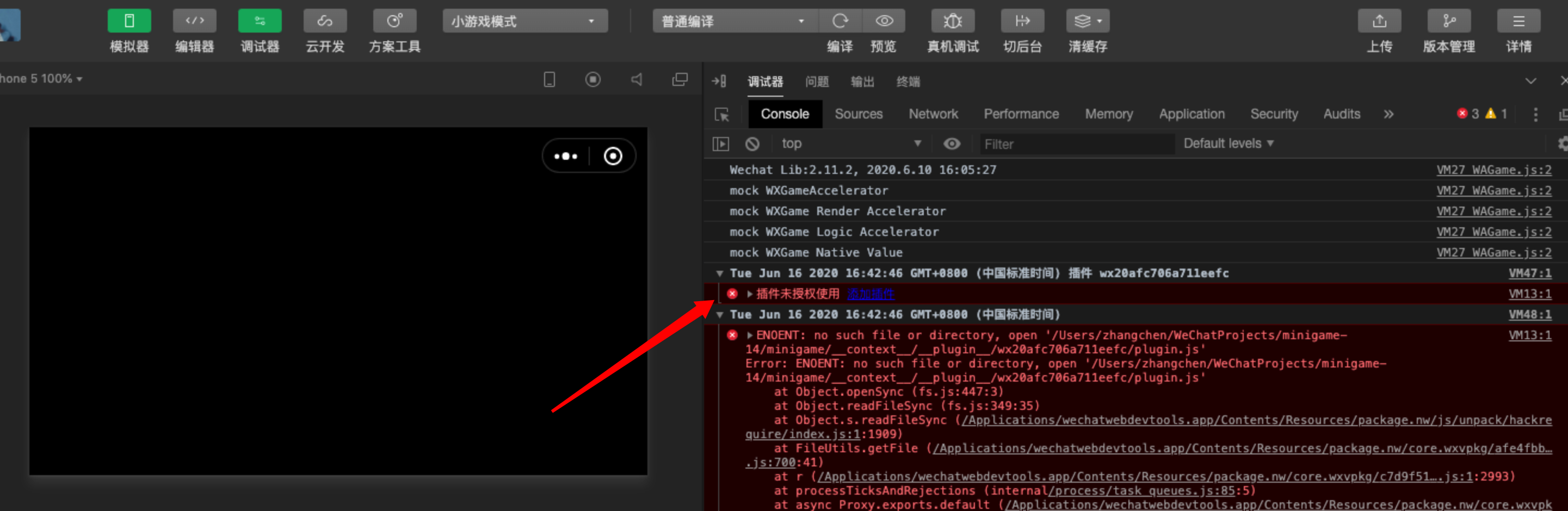Click the 添加插件 link
Screen dimensions: 1568x511
point(871,295)
